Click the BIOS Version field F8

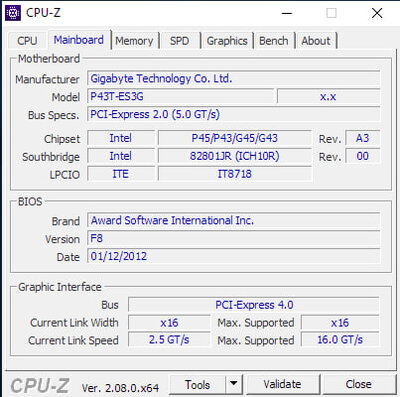(234, 239)
